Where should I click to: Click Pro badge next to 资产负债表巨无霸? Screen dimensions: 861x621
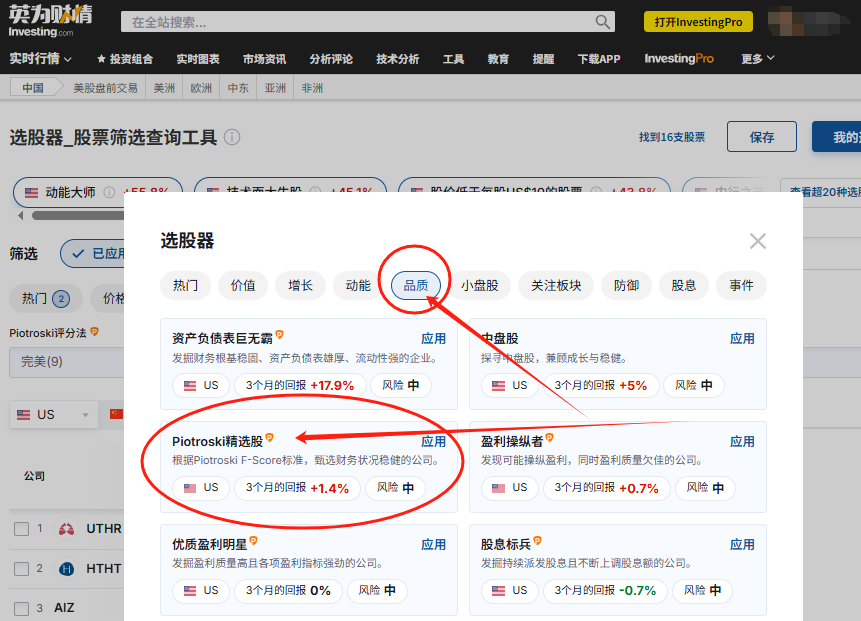[x=279, y=334]
